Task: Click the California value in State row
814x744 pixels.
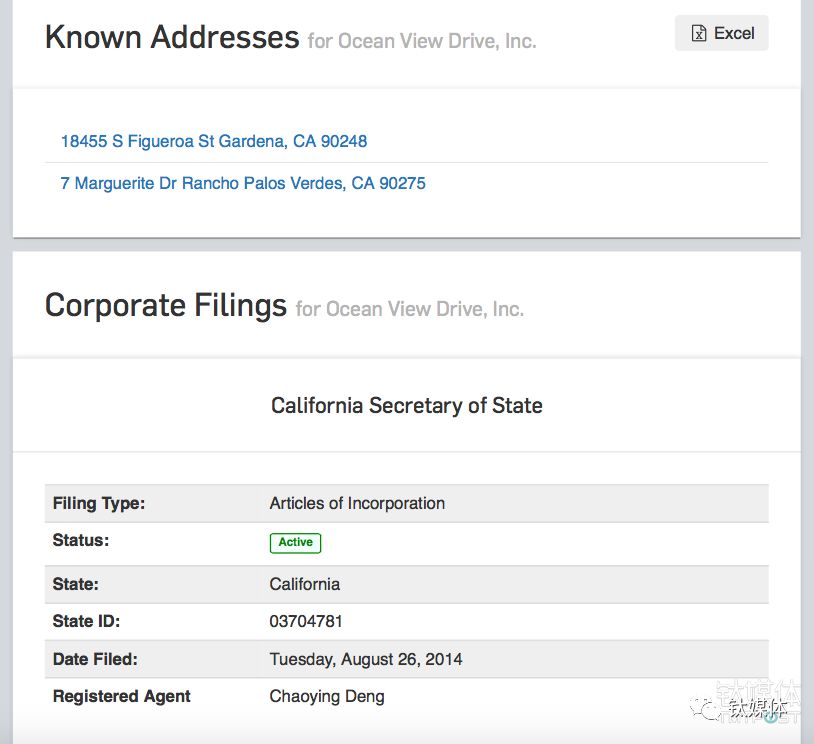Action: click(304, 584)
